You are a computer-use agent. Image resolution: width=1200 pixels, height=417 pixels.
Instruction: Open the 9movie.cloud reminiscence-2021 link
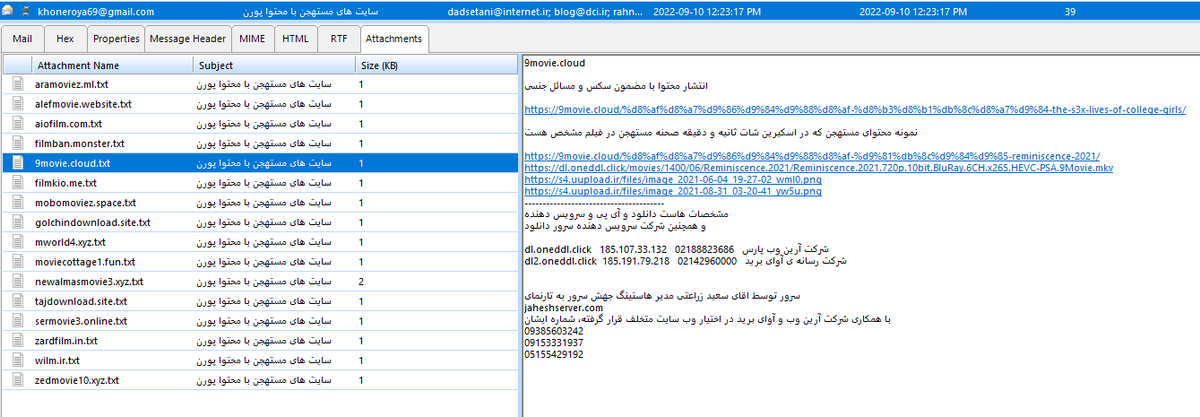(812, 156)
